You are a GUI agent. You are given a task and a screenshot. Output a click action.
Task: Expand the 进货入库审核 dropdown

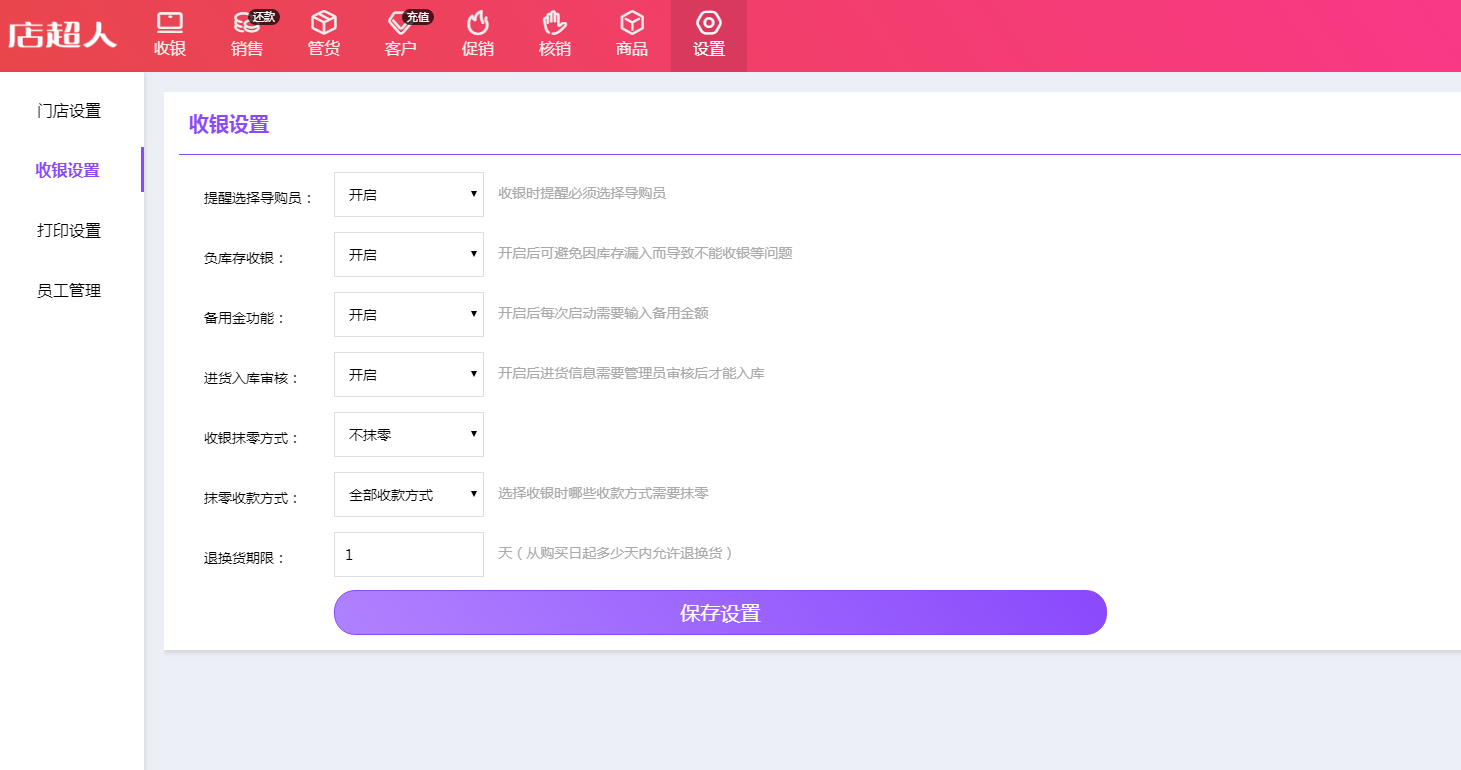click(409, 374)
